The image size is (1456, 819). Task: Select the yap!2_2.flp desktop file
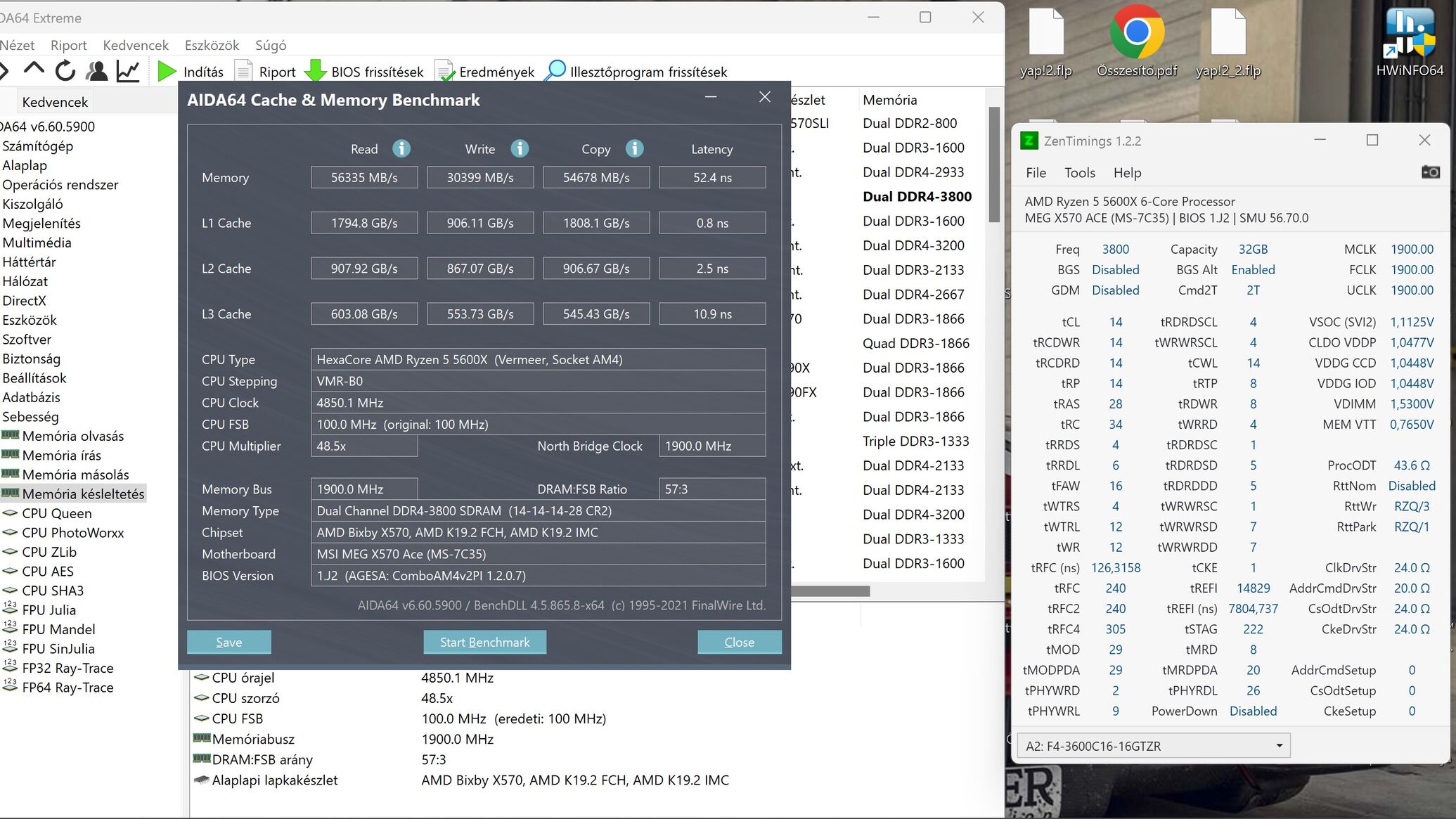click(x=1228, y=41)
